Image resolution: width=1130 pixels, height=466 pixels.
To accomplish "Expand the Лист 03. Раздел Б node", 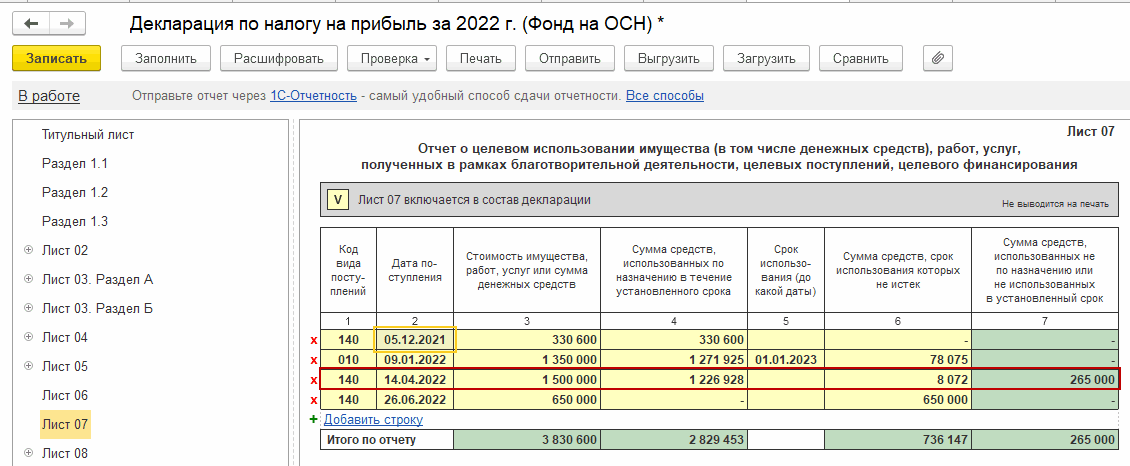I will [29, 308].
